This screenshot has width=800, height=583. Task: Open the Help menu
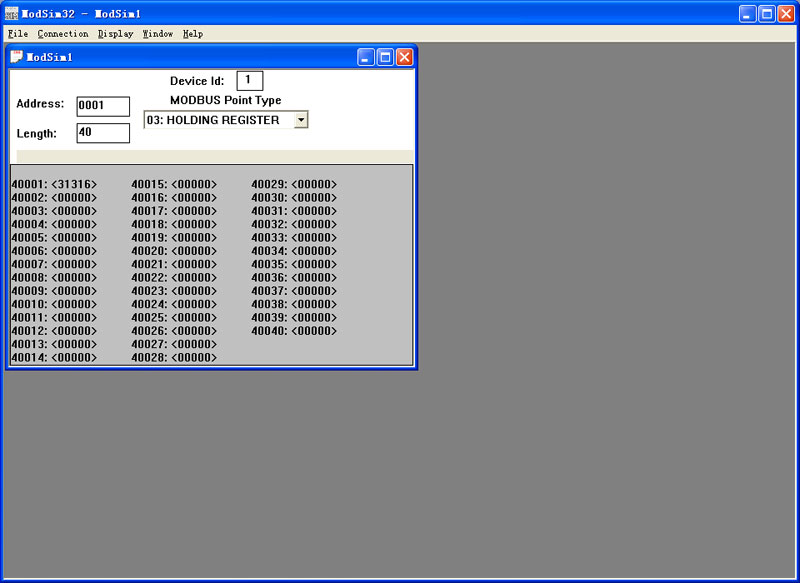click(193, 34)
